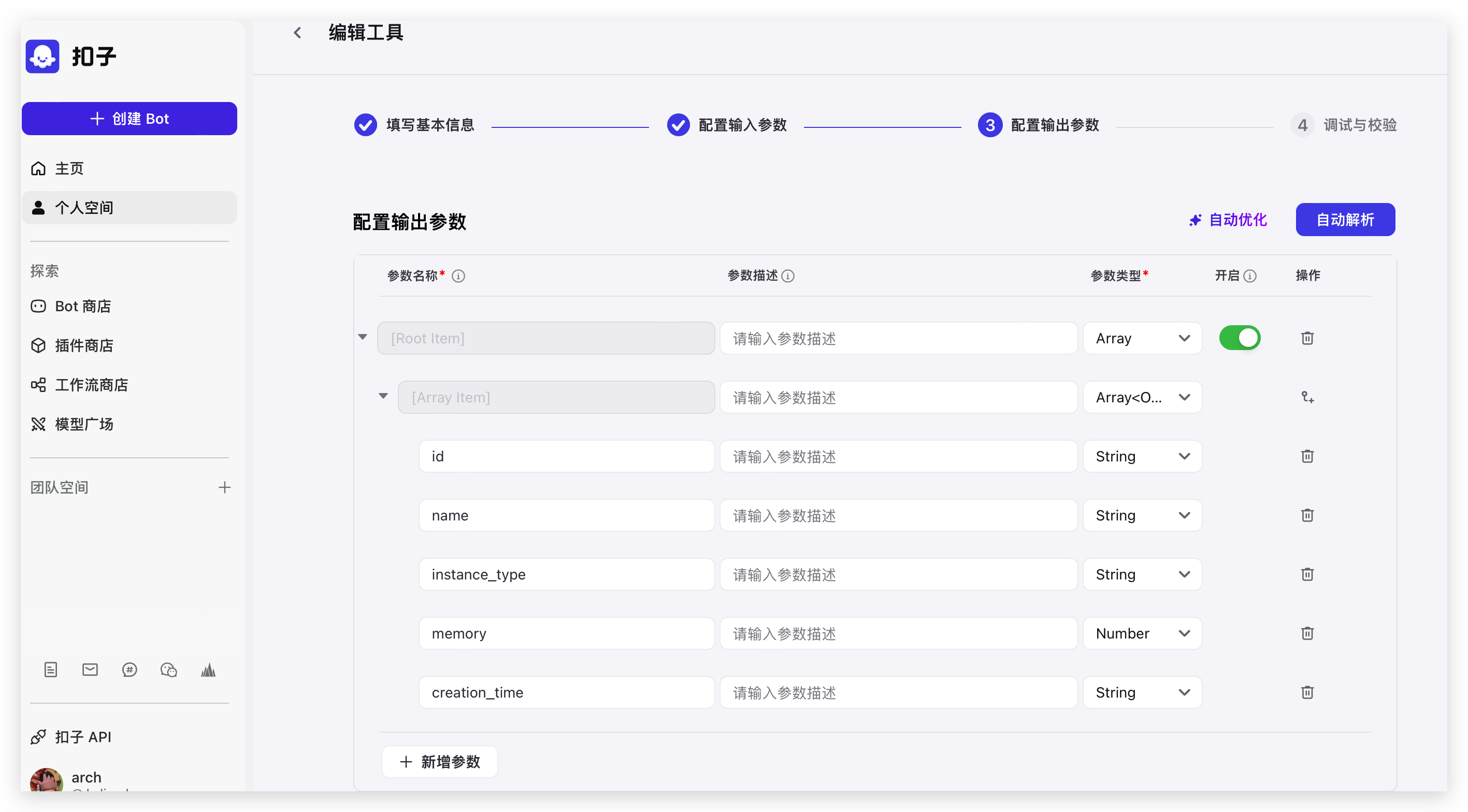Toggle off the Root Item enable switch
Viewport: 1468px width, 812px height.
[x=1240, y=338]
